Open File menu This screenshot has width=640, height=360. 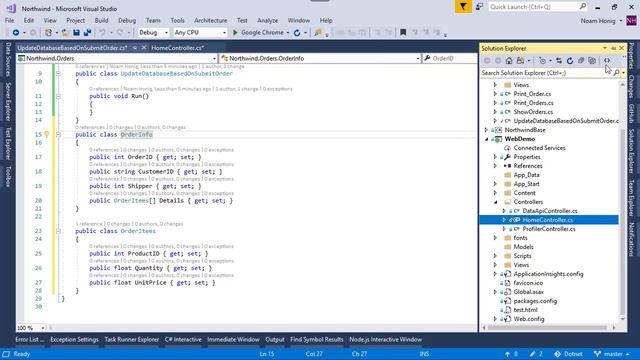9,20
